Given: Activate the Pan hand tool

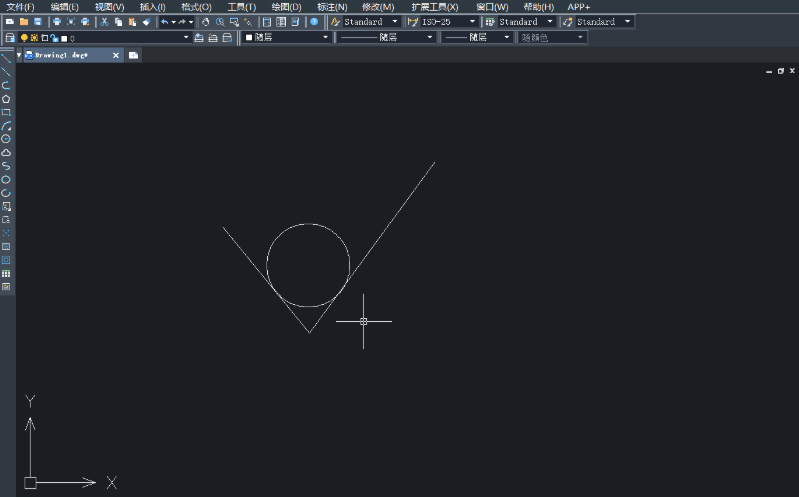Looking at the screenshot, I should pos(206,21).
